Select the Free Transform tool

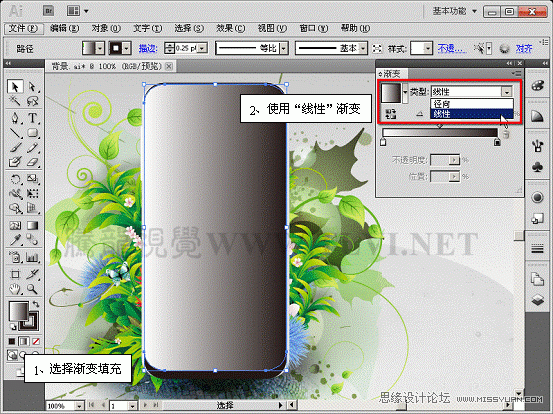(x=32, y=194)
